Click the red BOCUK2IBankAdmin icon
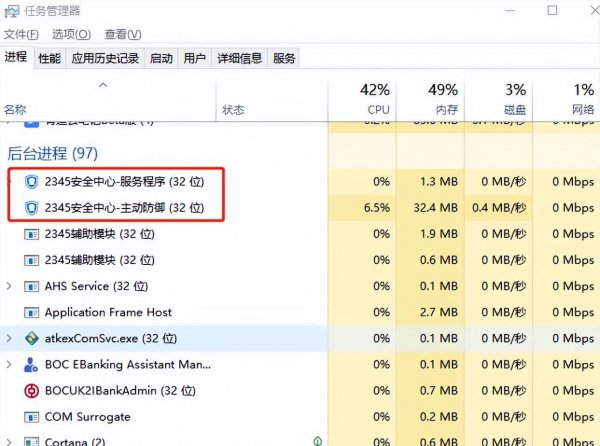 pos(31,391)
